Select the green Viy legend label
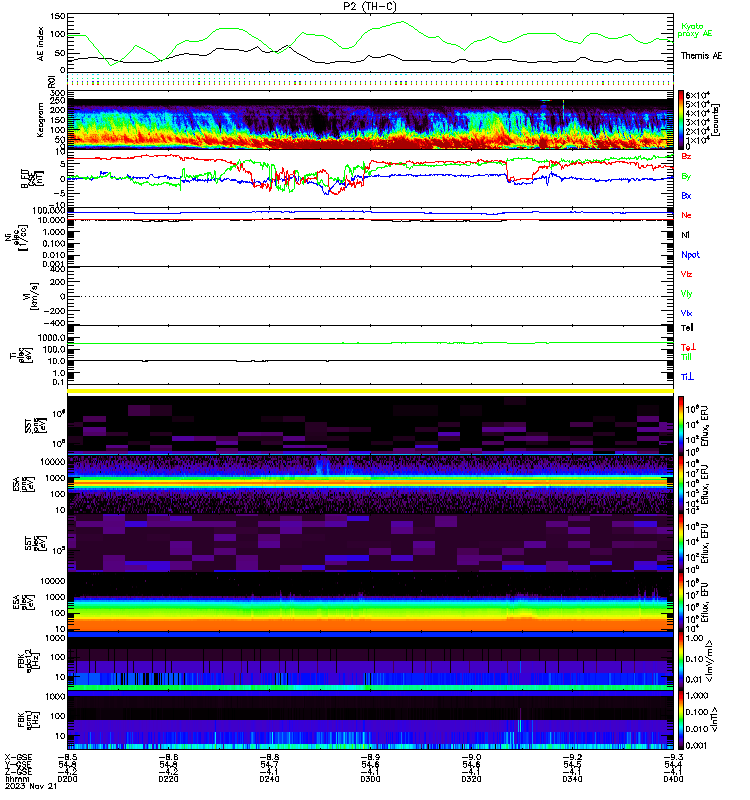The image size is (750, 800). [x=686, y=294]
